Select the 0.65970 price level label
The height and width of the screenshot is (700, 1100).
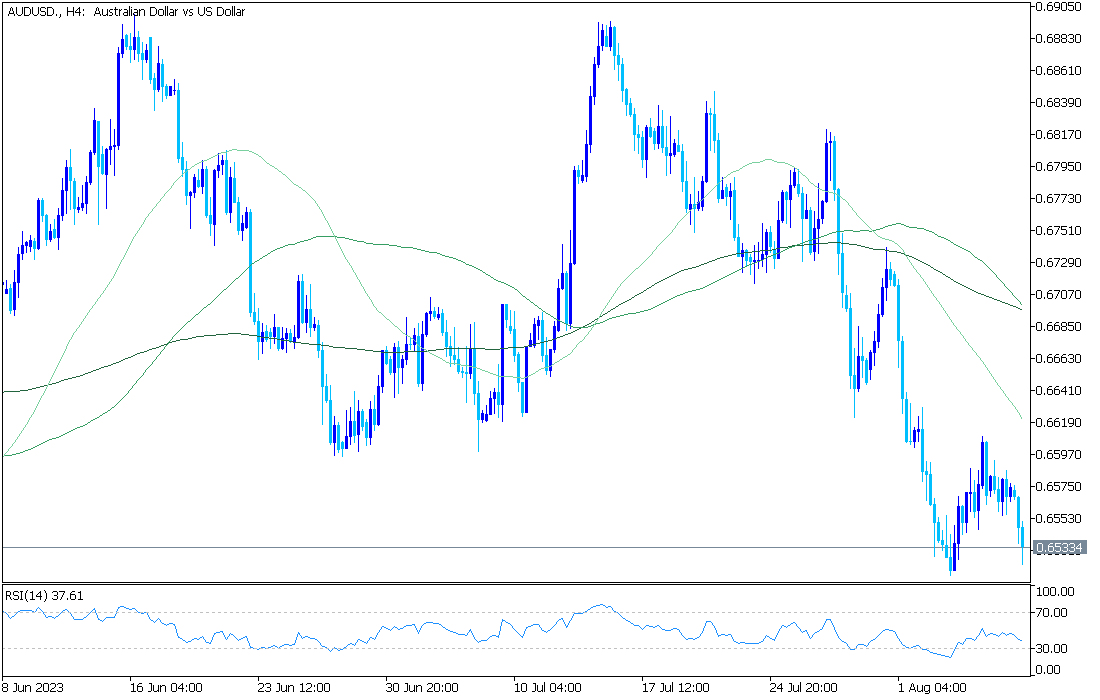click(1059, 455)
